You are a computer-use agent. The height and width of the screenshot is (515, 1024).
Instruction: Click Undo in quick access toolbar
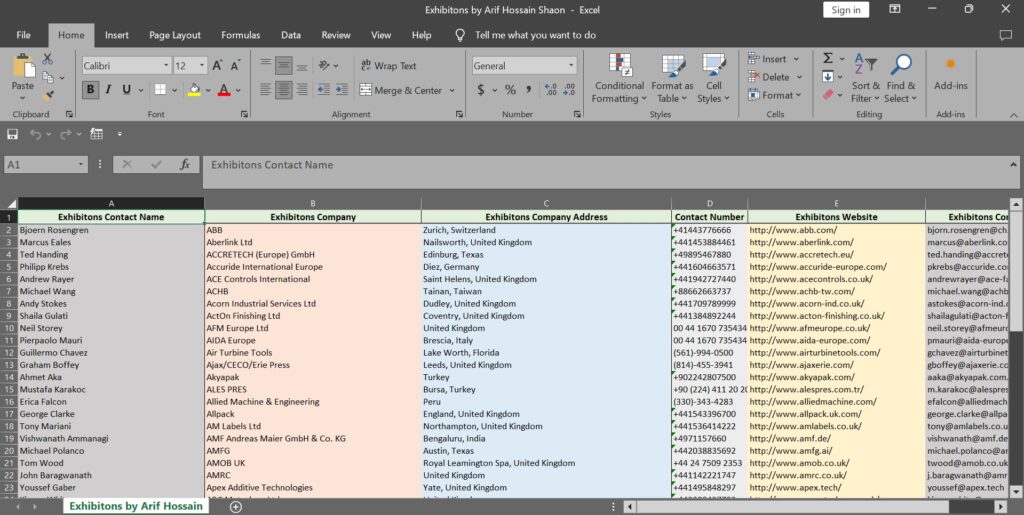pyautogui.click(x=35, y=134)
